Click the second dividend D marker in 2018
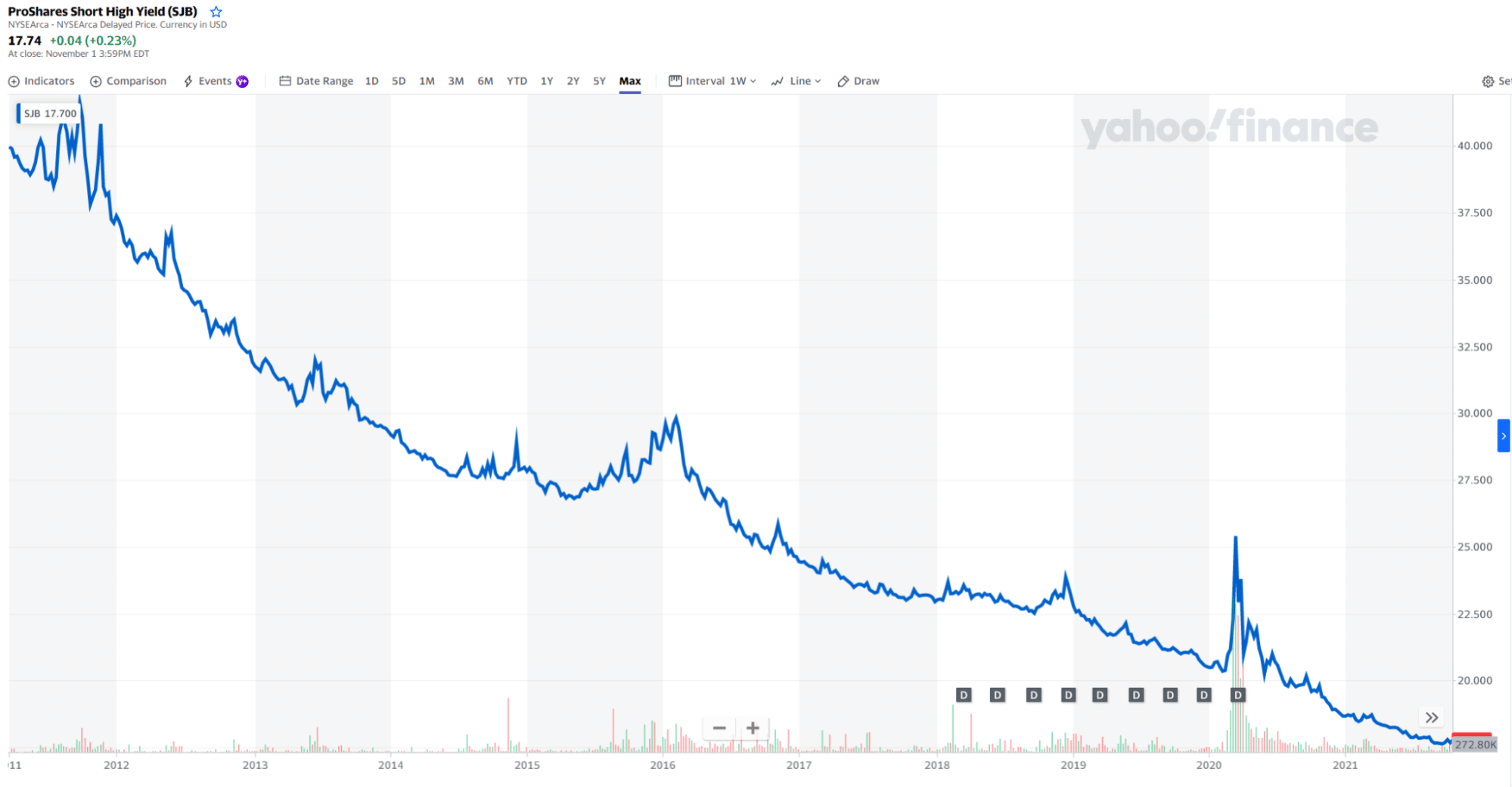This screenshot has width=1512, height=787. pos(998,695)
